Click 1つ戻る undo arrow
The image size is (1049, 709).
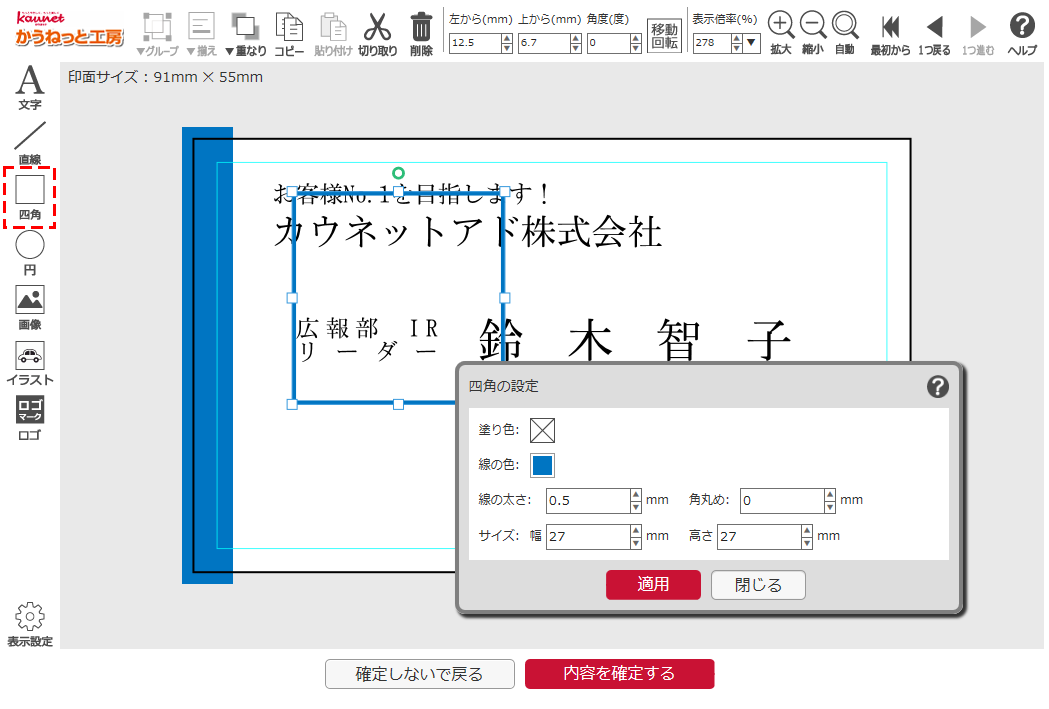(934, 34)
